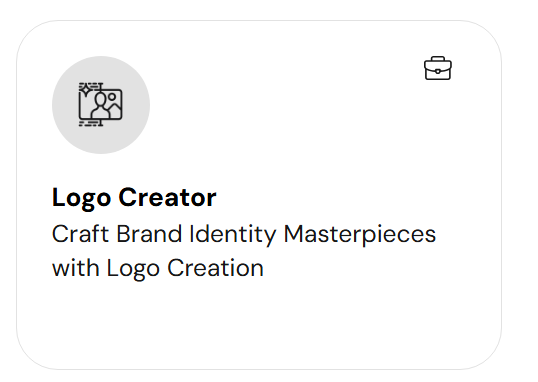
Task: Click the 'Craft Brand Identity Masterpieces' text
Action: (244, 234)
